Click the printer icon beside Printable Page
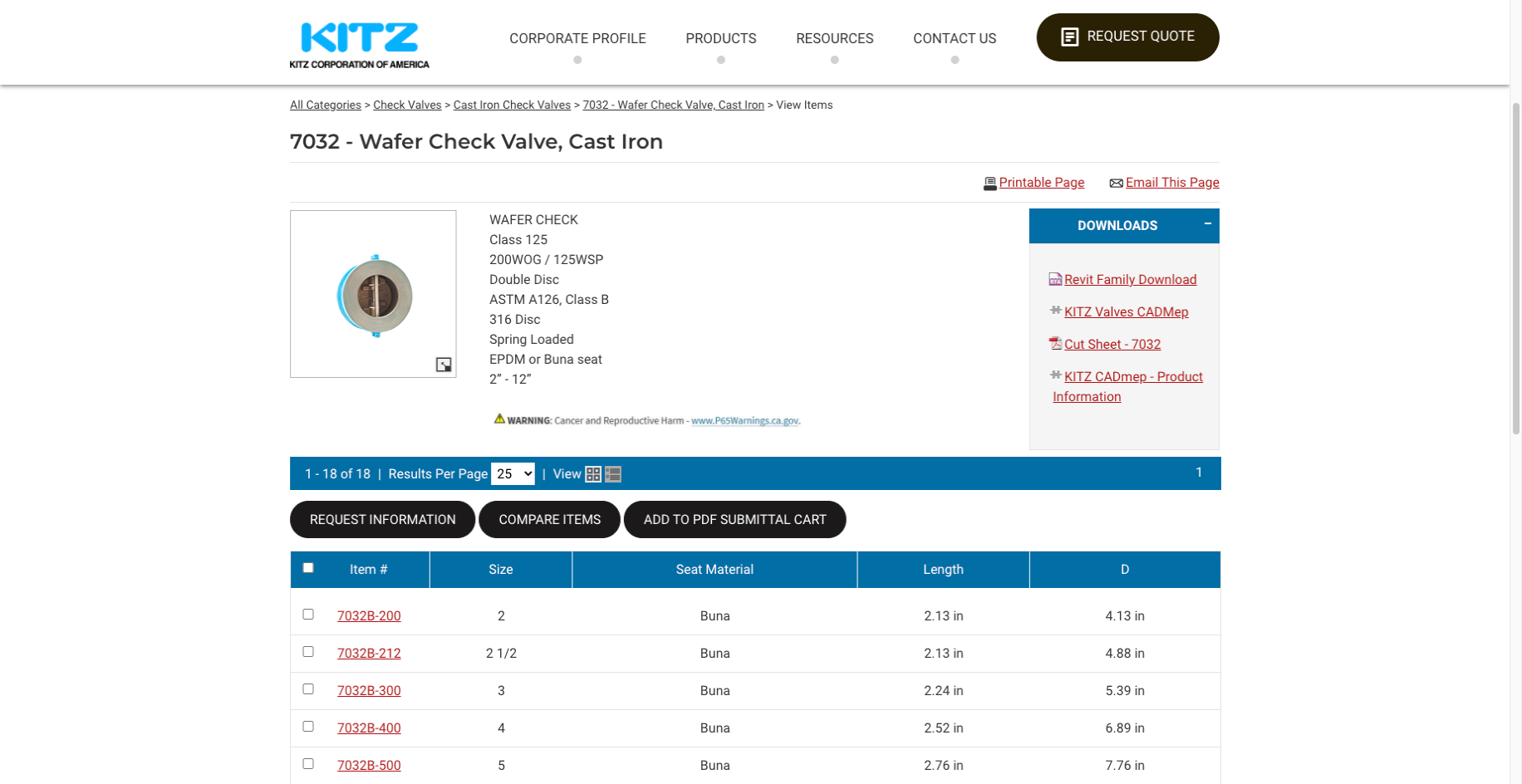This screenshot has width=1522, height=784. tap(989, 184)
